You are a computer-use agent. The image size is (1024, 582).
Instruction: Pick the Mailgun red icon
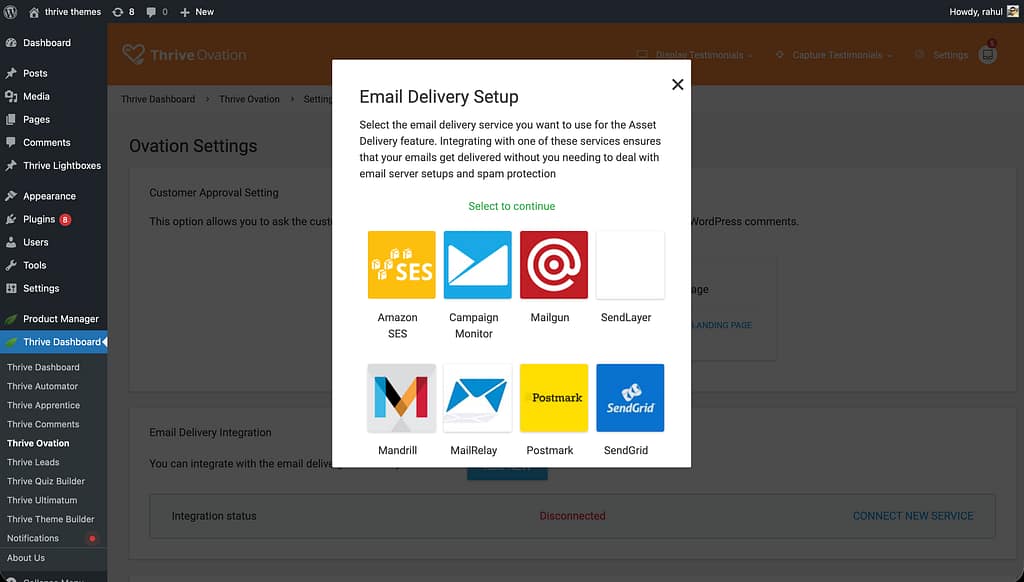pyautogui.click(x=553, y=265)
